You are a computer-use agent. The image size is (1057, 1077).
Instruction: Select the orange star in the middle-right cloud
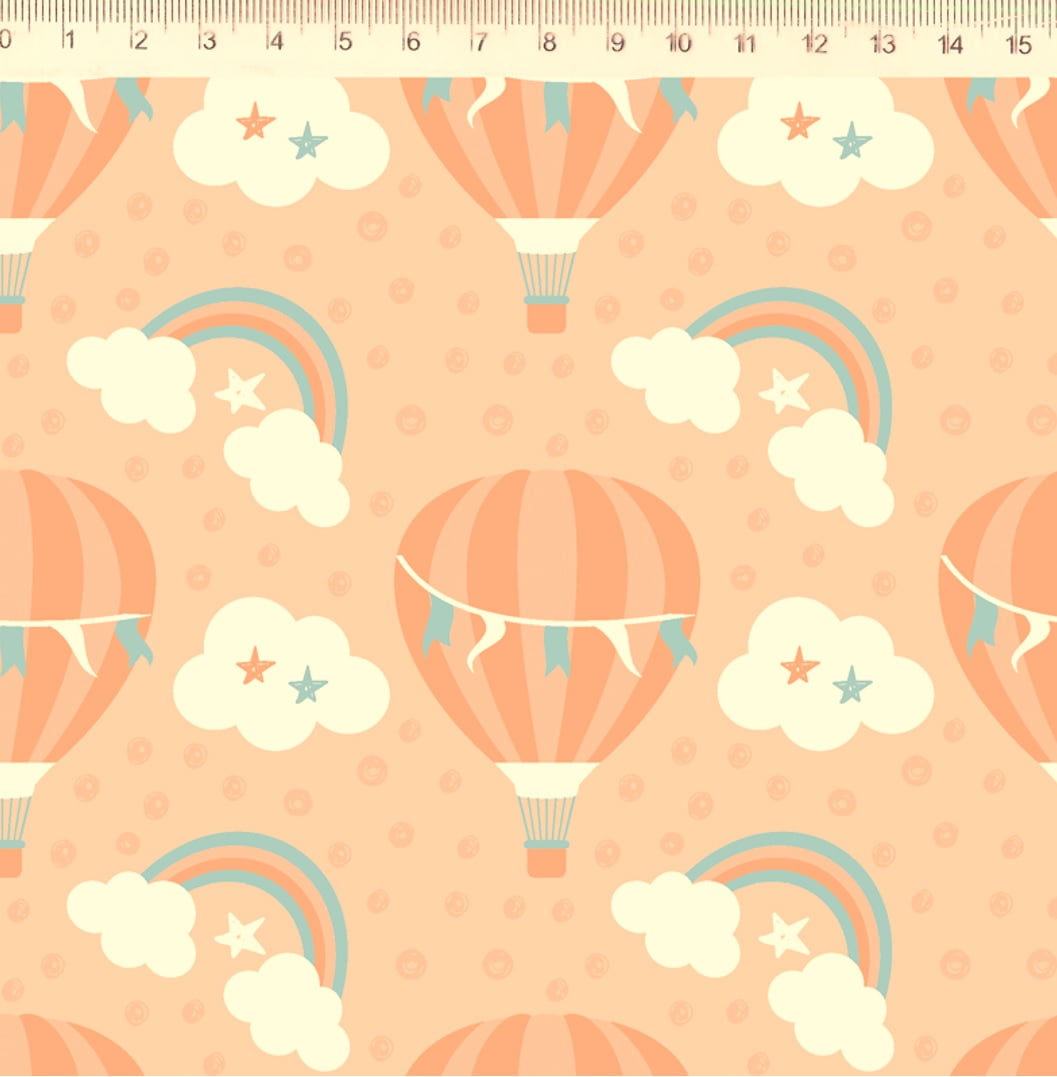[x=799, y=666]
